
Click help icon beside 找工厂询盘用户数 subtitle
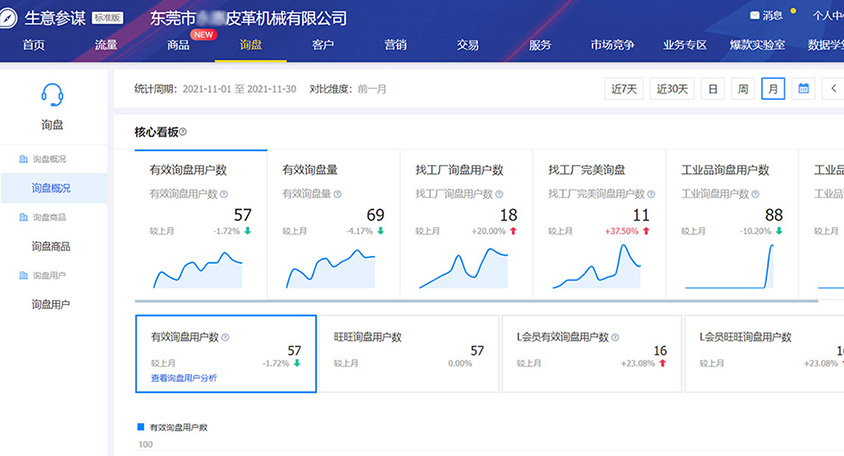[499, 194]
